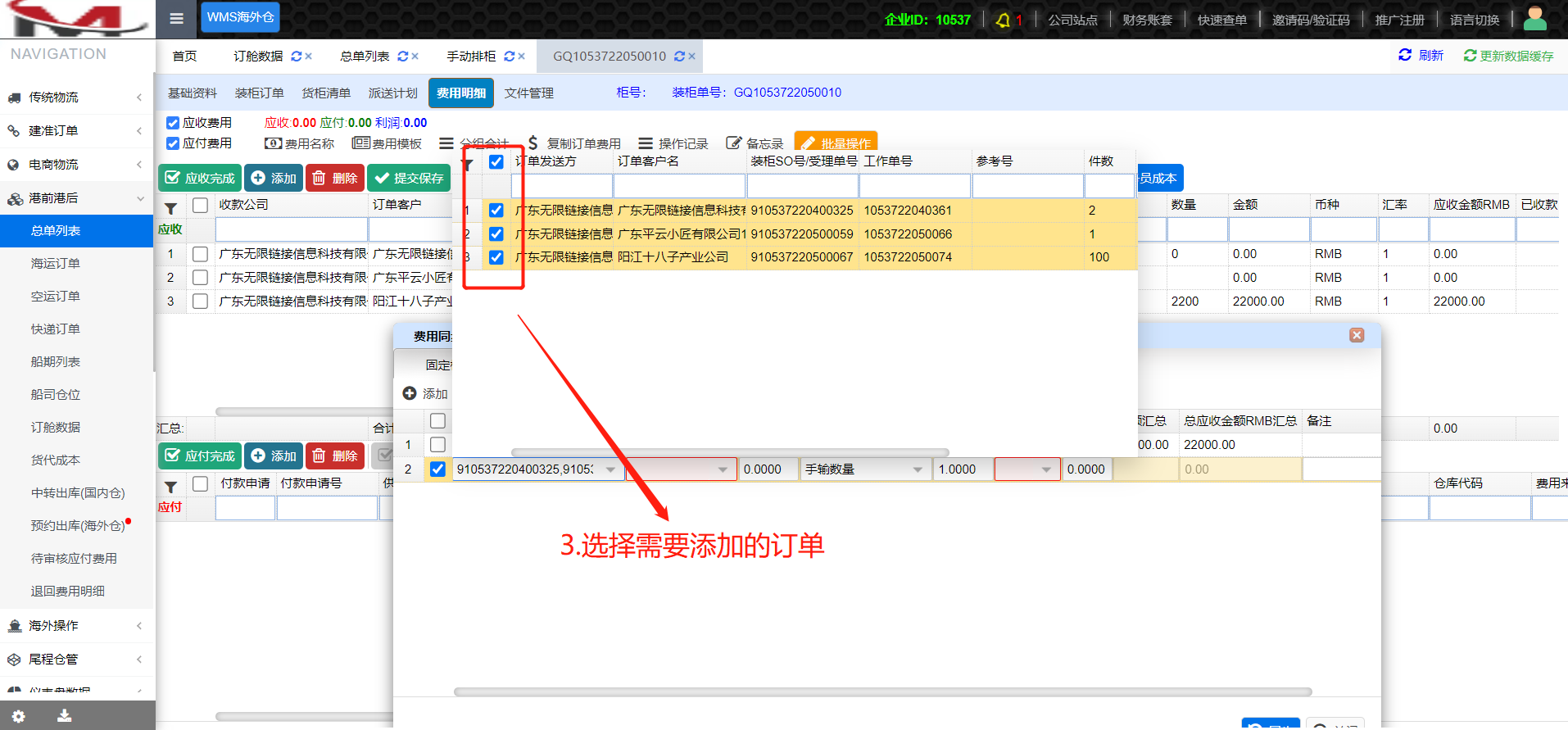Viewport: 1568px width, 730px height.
Task: Click the filter funnel beside 收款公司 header
Action: point(170,208)
